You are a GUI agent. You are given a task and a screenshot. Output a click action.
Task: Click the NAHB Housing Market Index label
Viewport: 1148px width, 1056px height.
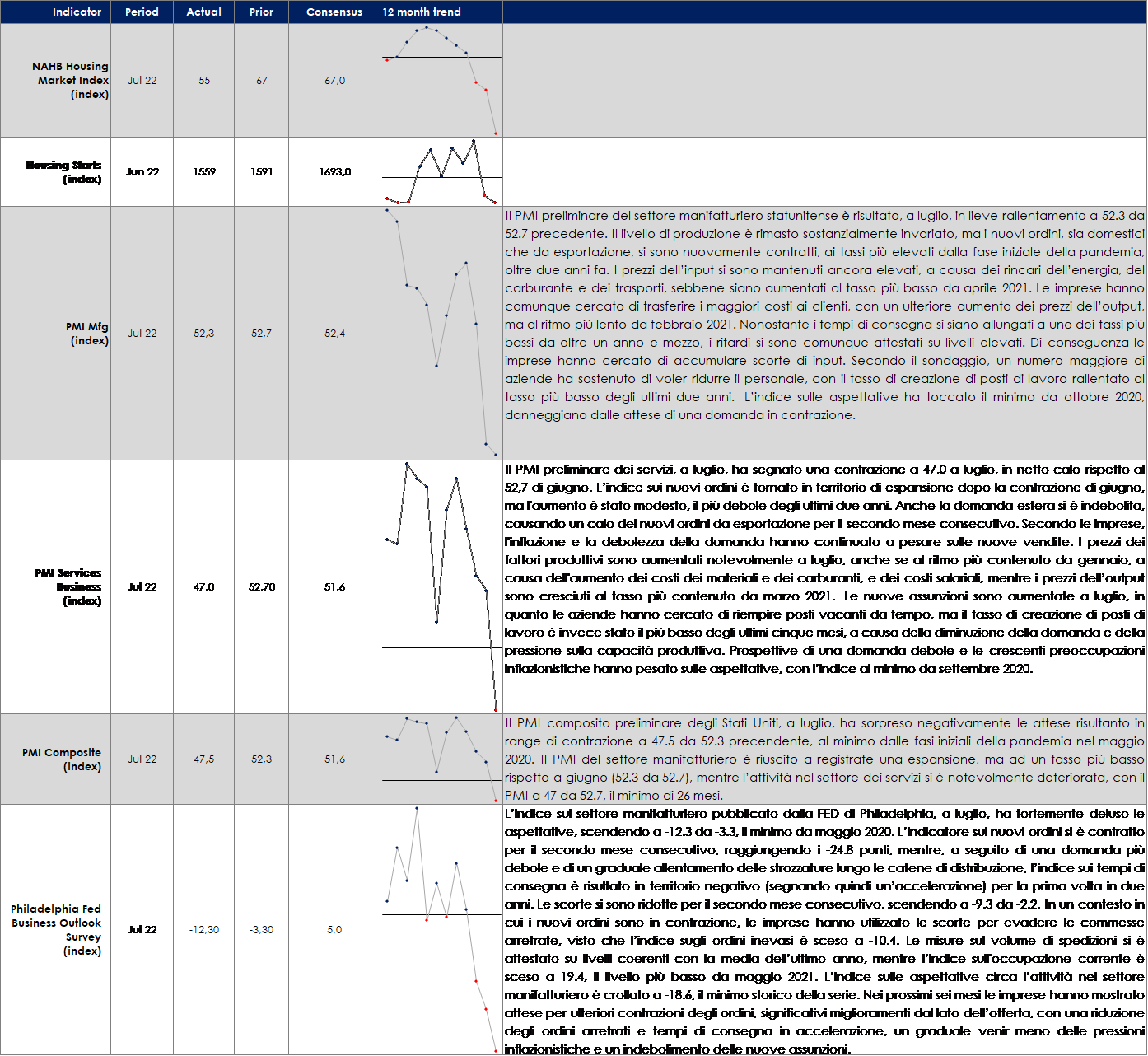[x=71, y=80]
